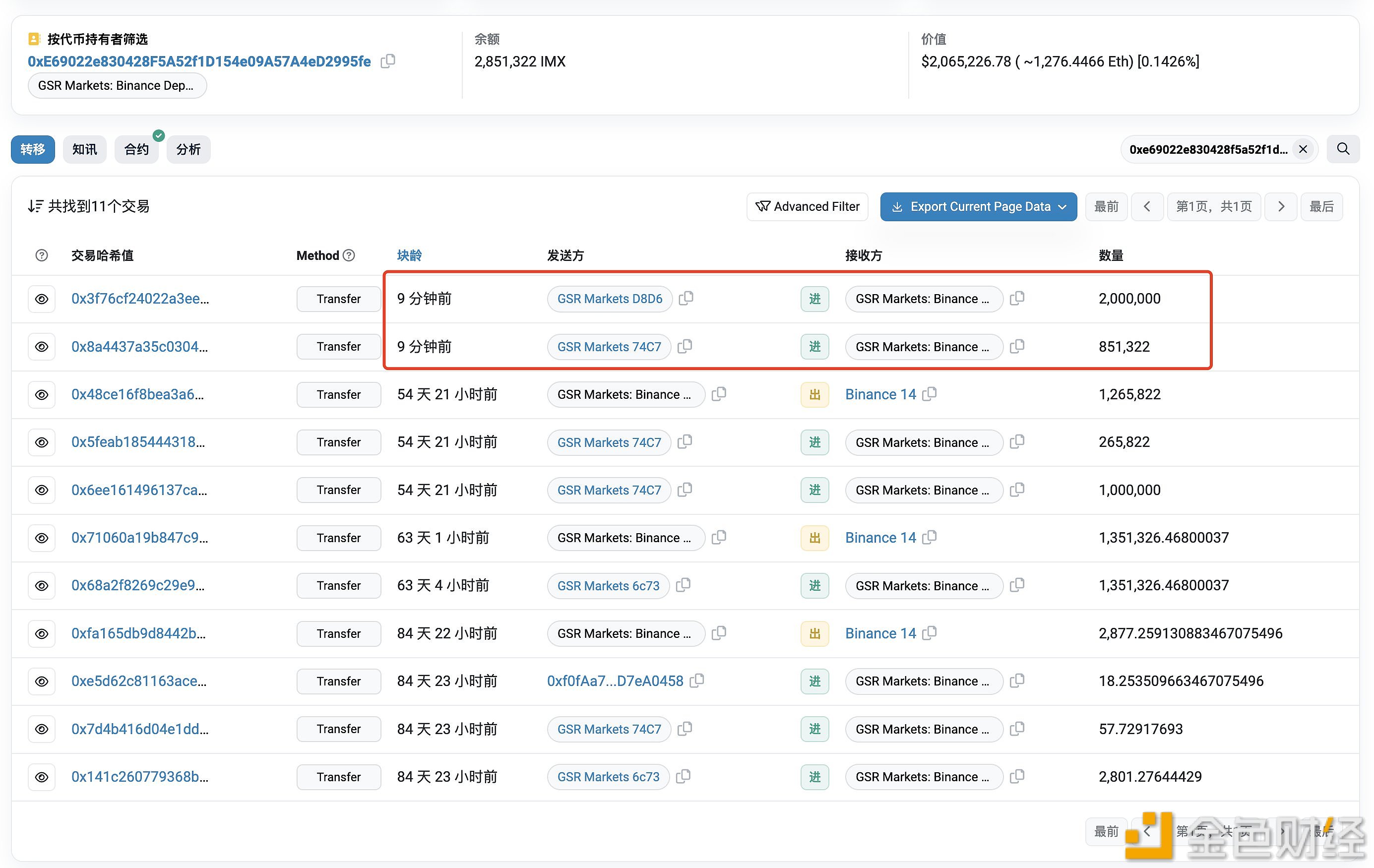Image resolution: width=1374 pixels, height=868 pixels.
Task: Open the 0xf0fAa7...D7eA0458 sender address
Action: coord(615,681)
